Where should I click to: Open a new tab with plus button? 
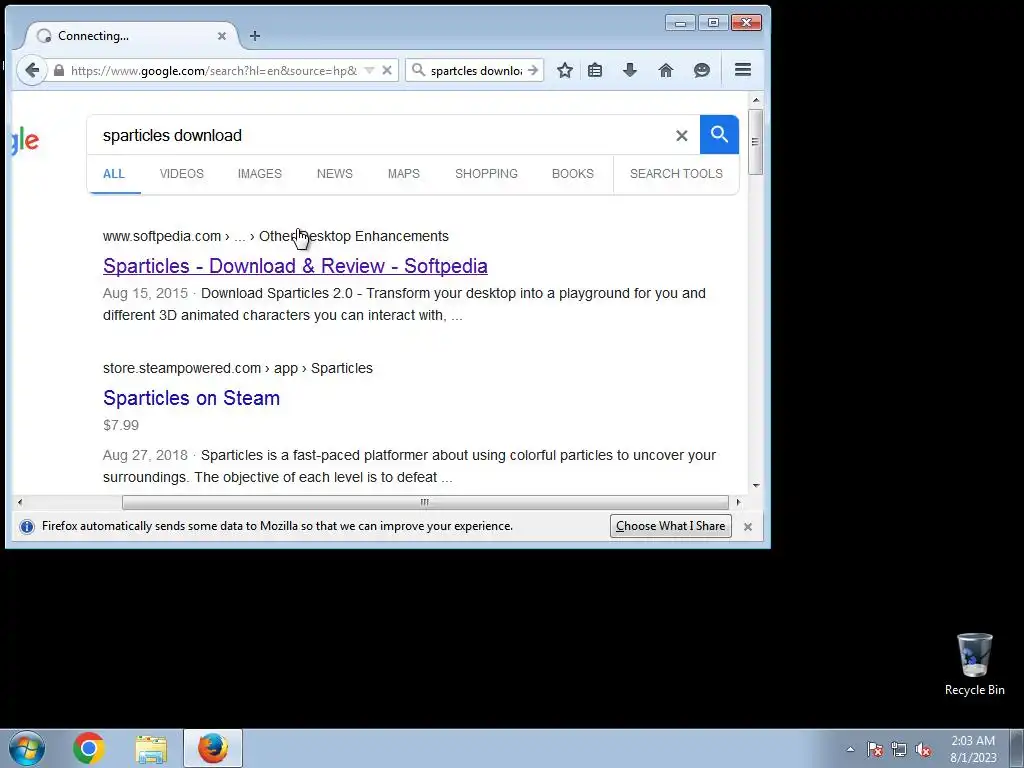coord(255,36)
